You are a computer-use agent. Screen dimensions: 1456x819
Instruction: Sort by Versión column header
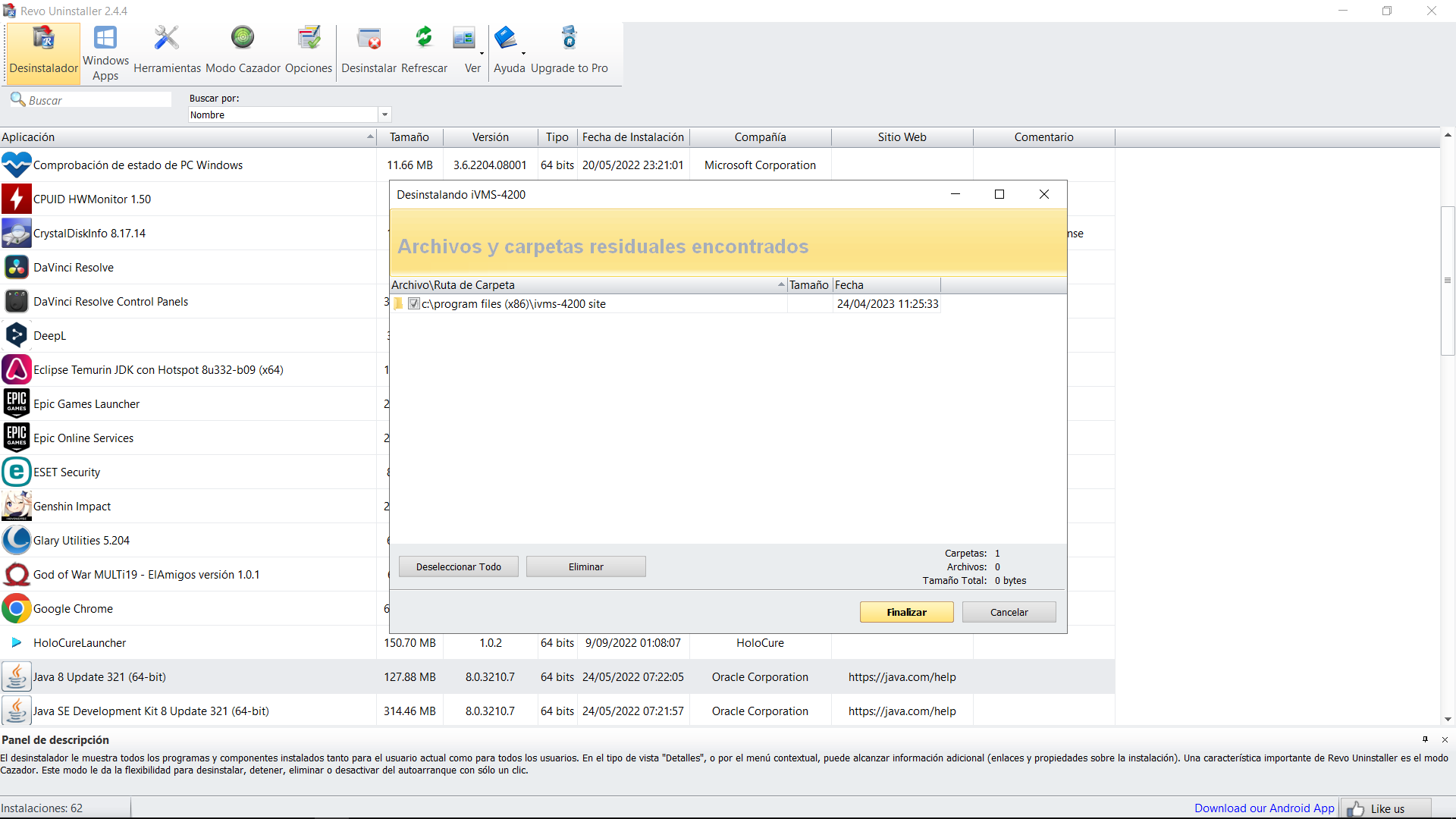[x=491, y=137]
